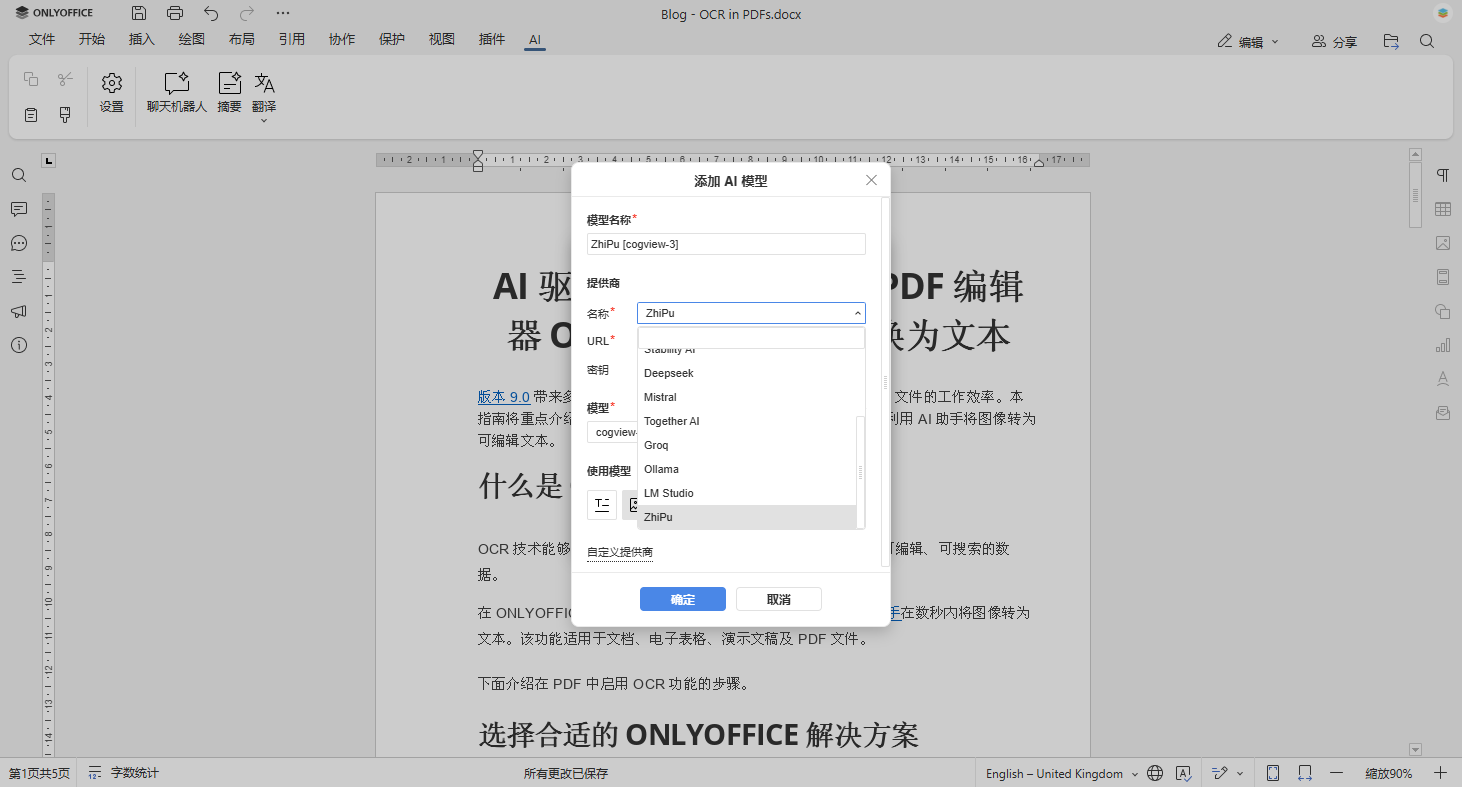The height and width of the screenshot is (787, 1462).
Task: Open paragraph settings in right sidebar
Action: pos(1443,175)
